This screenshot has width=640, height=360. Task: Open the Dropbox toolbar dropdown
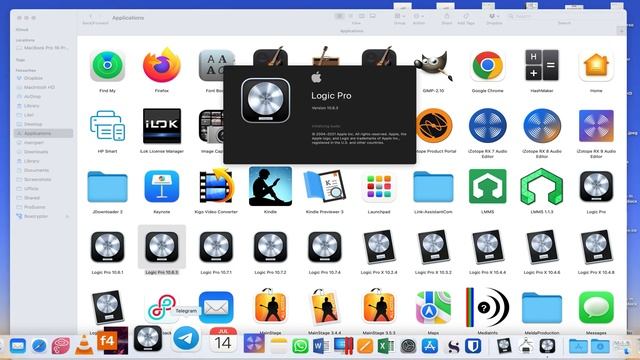click(494, 16)
